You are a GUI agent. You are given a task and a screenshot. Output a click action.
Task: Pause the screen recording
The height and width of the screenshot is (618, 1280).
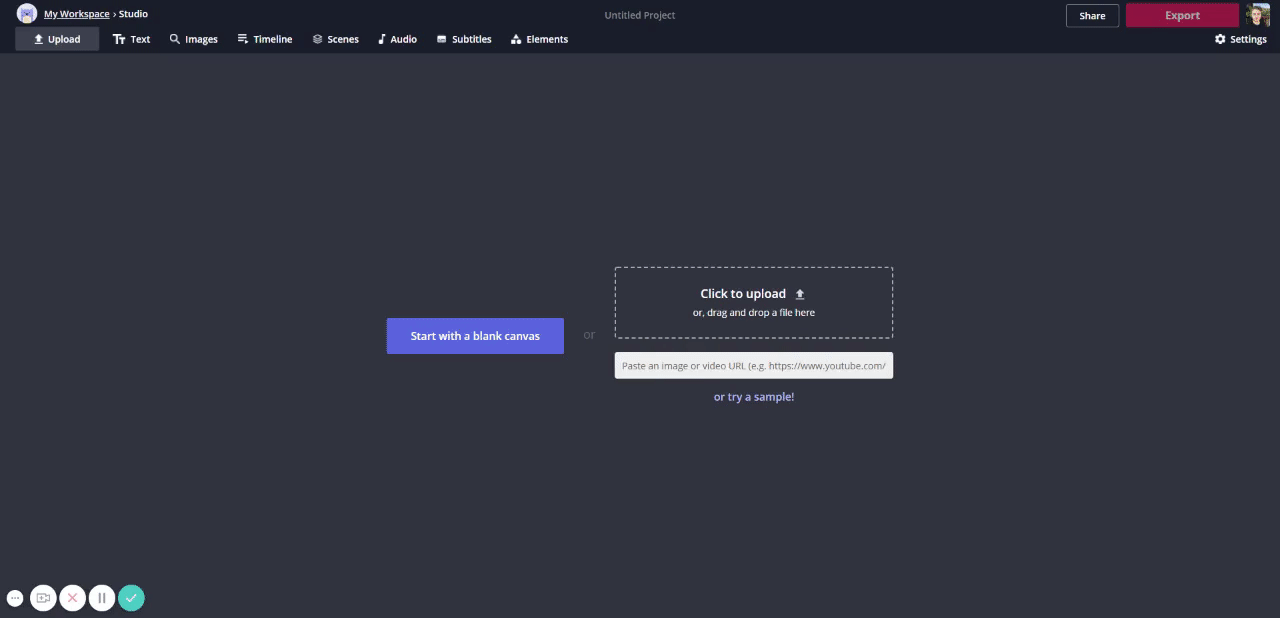click(x=101, y=598)
